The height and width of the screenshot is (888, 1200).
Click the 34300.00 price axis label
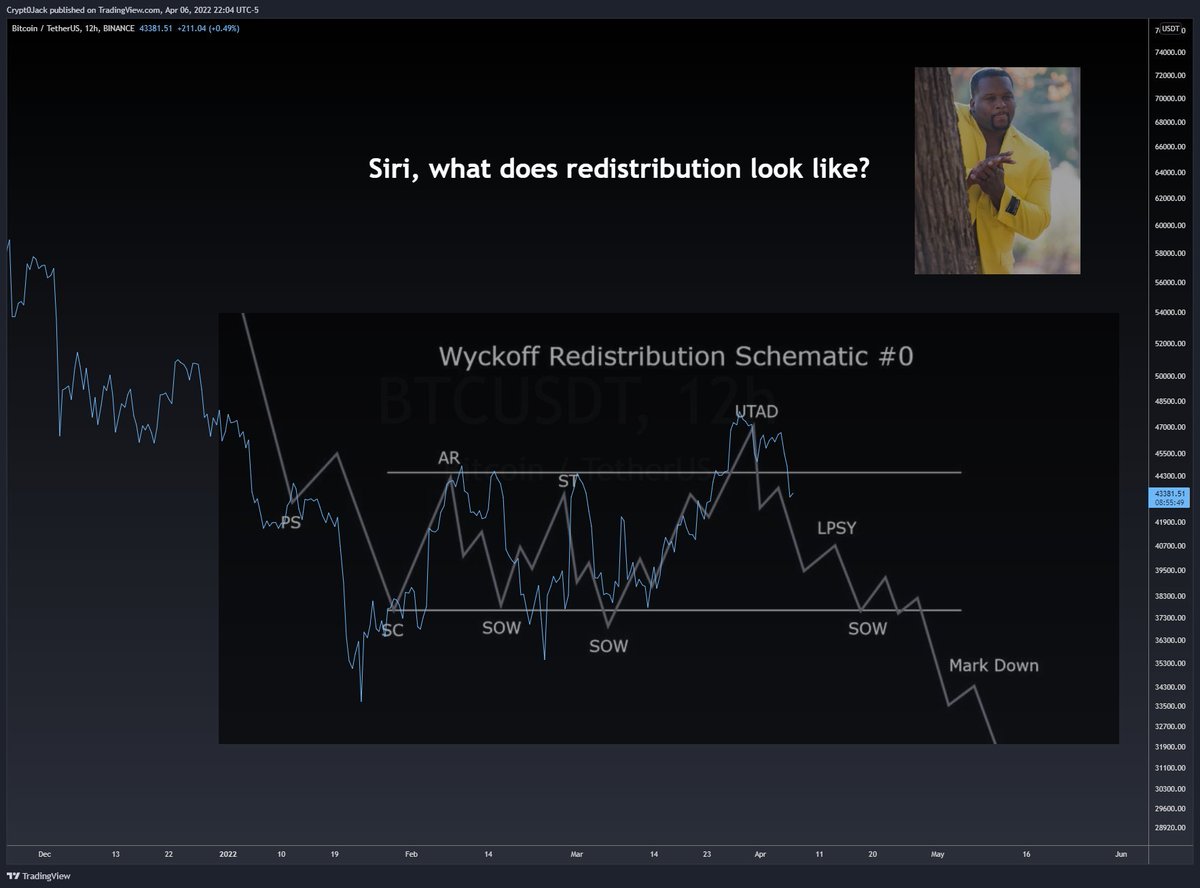pyautogui.click(x=1170, y=686)
